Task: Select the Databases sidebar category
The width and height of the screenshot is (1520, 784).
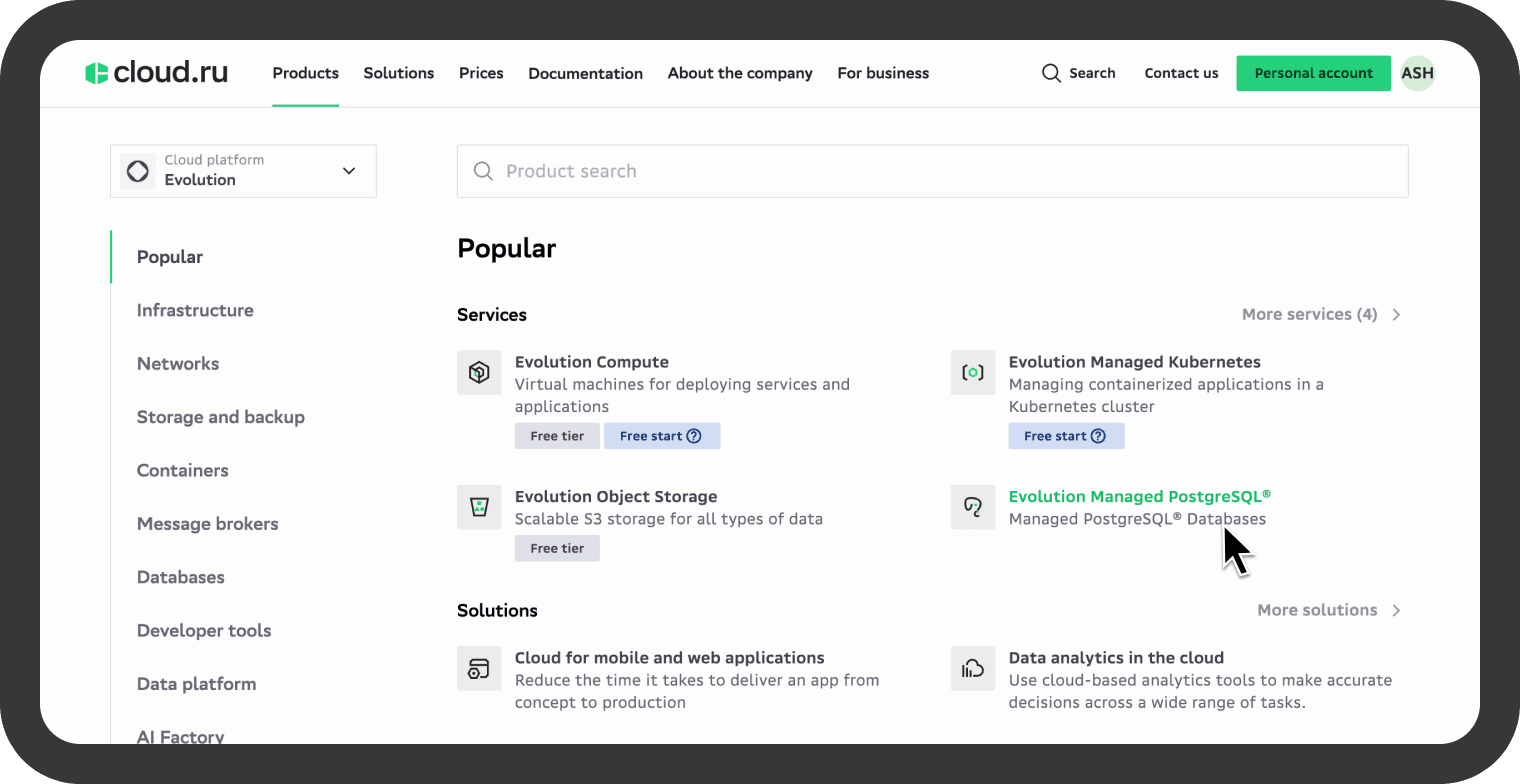Action: click(181, 578)
